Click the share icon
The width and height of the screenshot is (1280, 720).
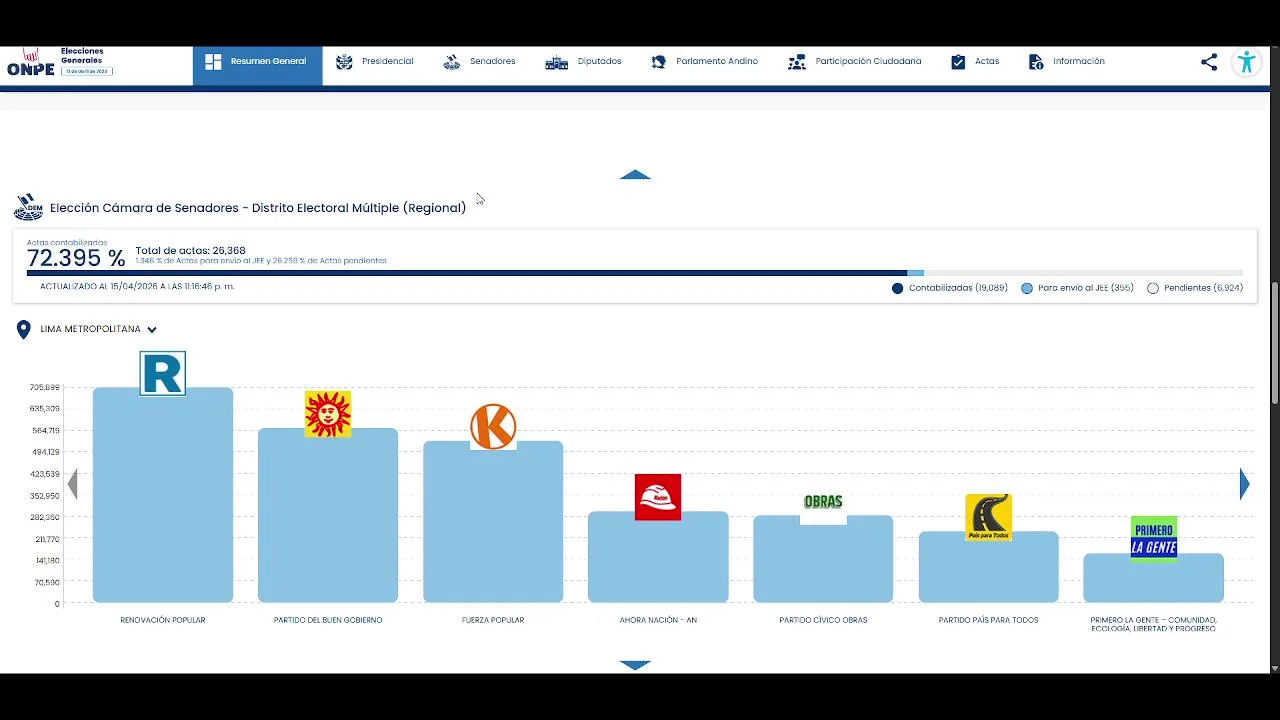click(1209, 62)
